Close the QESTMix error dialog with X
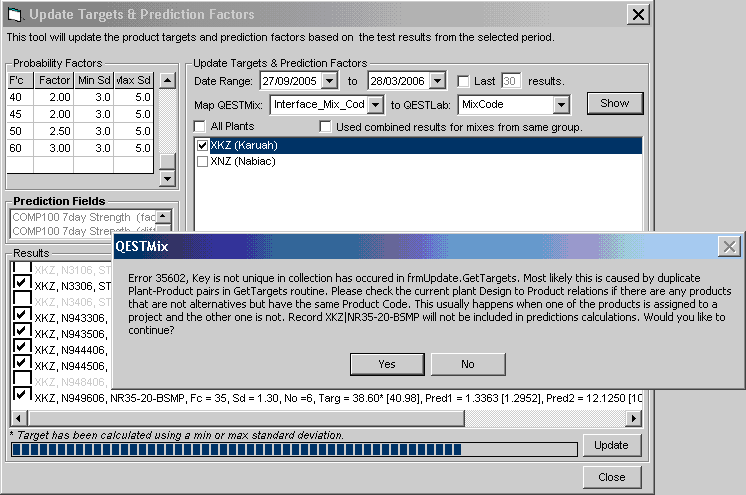 pyautogui.click(x=730, y=246)
